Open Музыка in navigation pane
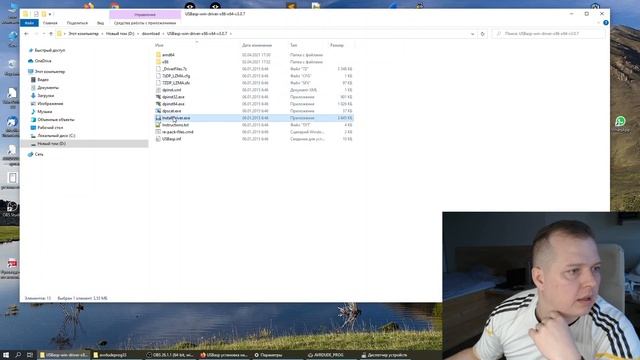The height and width of the screenshot is (360, 640). point(44,111)
